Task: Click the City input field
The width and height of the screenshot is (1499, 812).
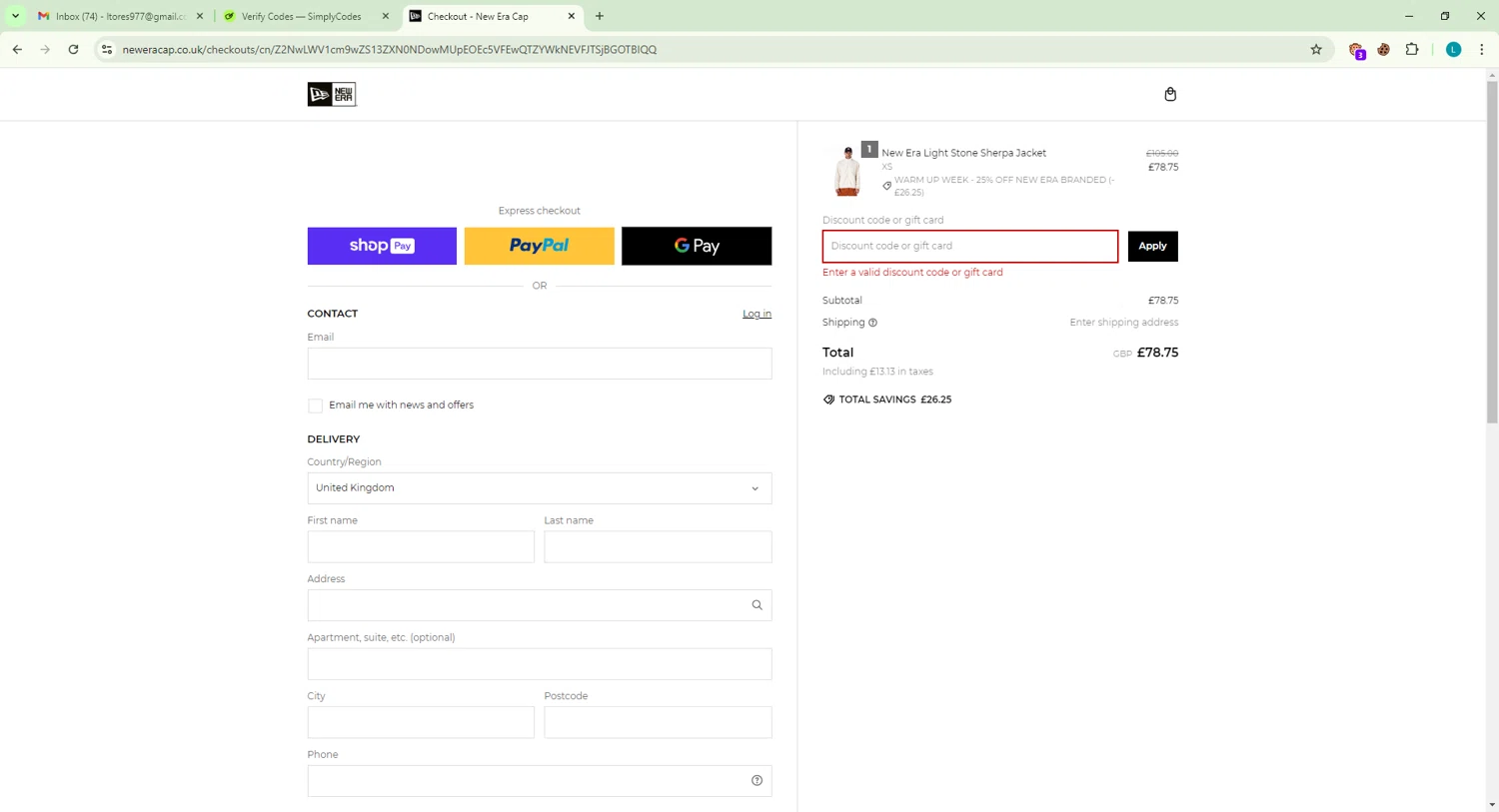Action: click(x=421, y=722)
